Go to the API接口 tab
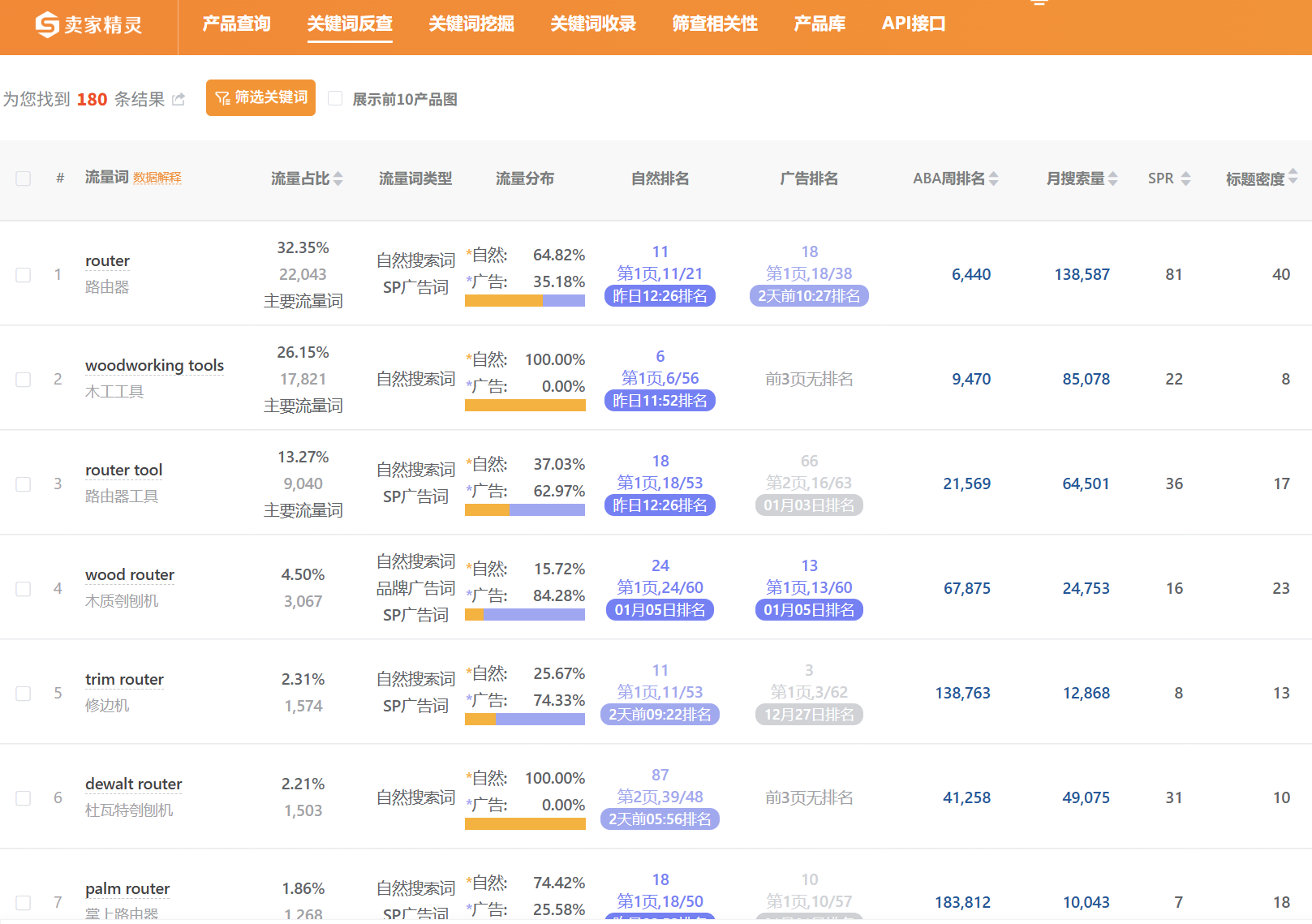1312x924 pixels. [x=914, y=24]
